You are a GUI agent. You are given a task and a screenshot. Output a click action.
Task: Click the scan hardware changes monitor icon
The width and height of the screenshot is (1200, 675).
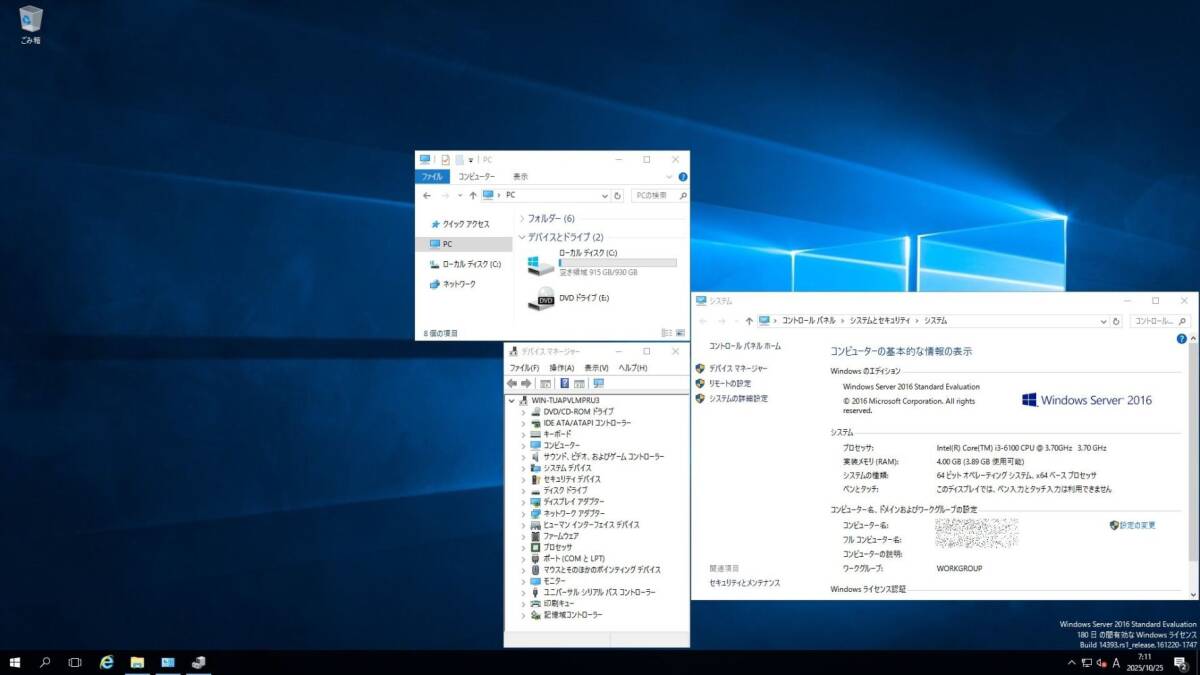(x=599, y=383)
